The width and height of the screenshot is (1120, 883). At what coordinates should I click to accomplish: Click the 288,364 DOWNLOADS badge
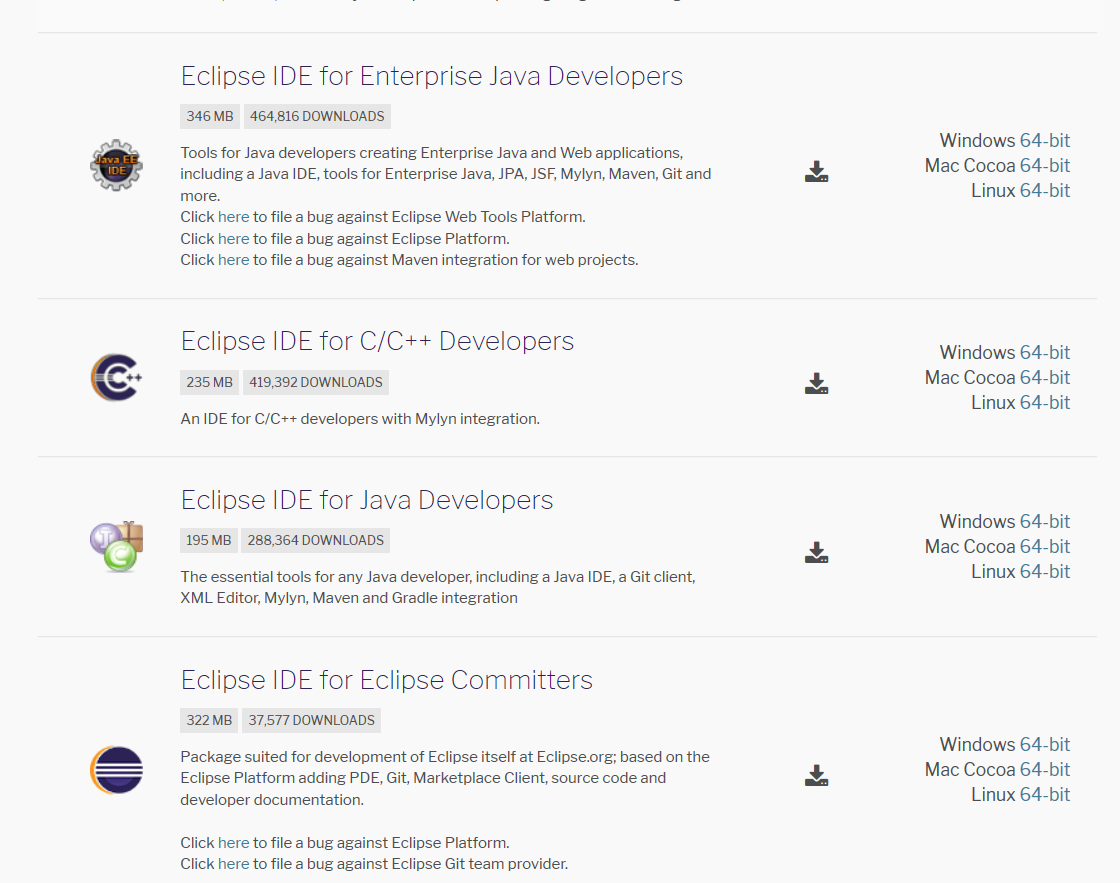click(315, 540)
